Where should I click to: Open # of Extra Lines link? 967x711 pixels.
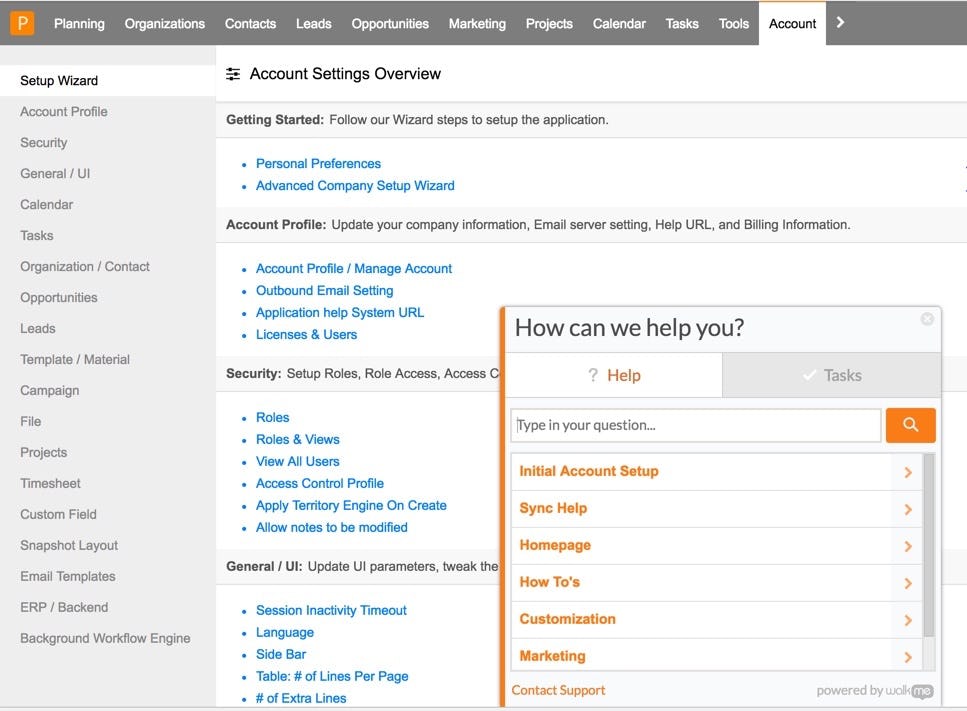coord(301,698)
